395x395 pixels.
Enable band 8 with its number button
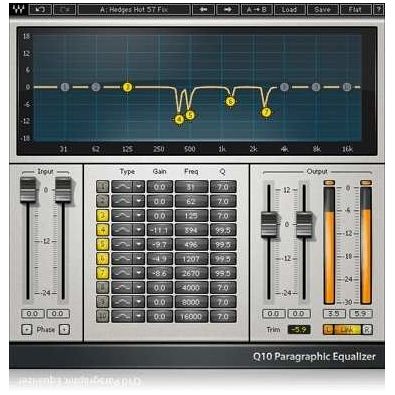(103, 287)
